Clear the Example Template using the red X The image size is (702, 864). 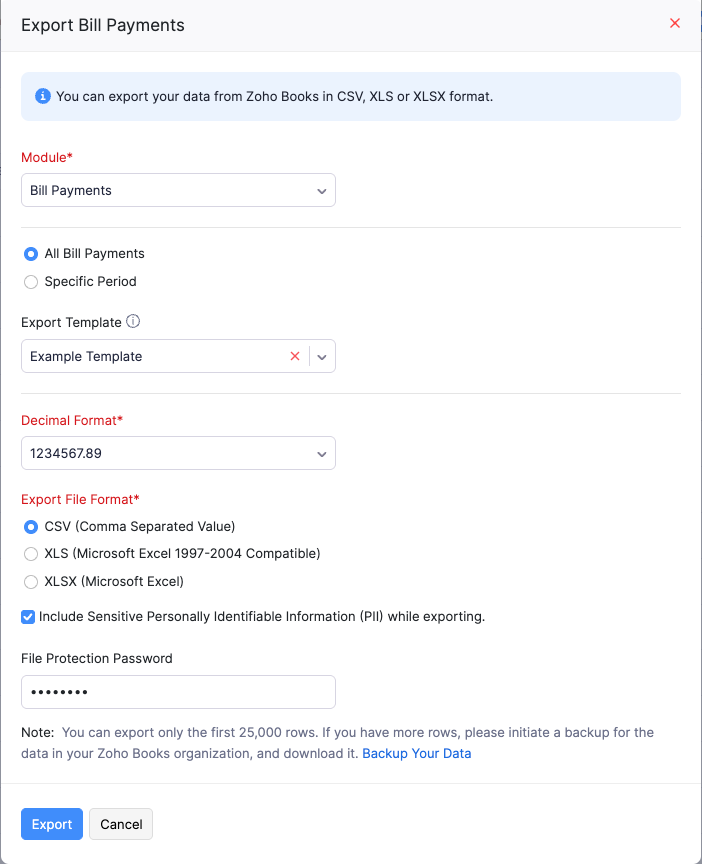pos(295,356)
